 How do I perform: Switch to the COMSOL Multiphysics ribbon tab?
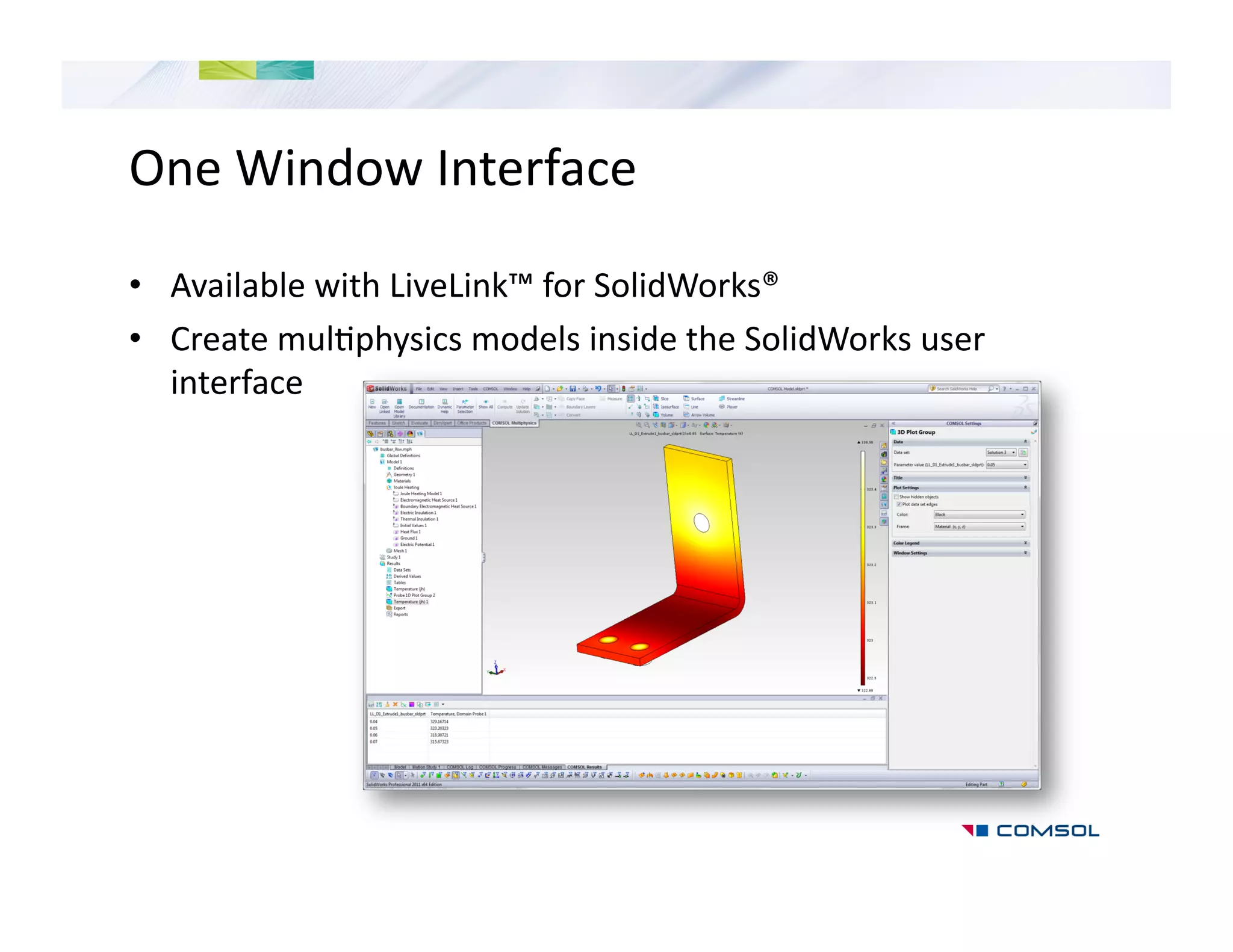pyautogui.click(x=514, y=423)
